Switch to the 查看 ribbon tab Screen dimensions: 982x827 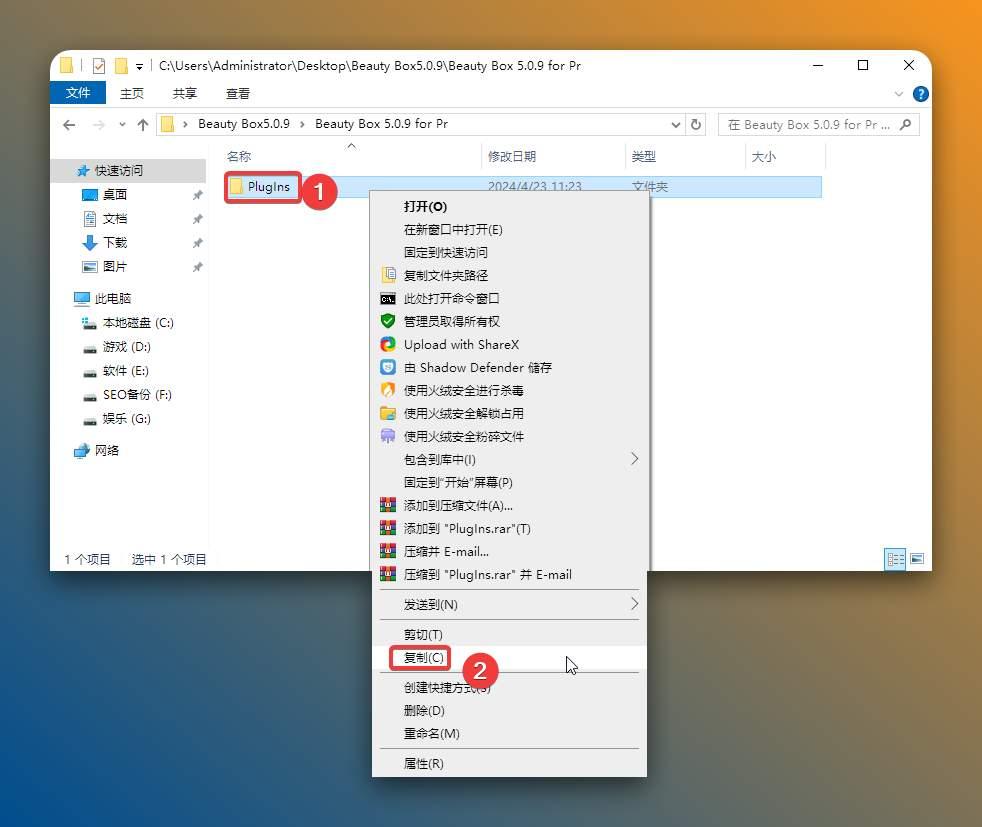pyautogui.click(x=237, y=93)
